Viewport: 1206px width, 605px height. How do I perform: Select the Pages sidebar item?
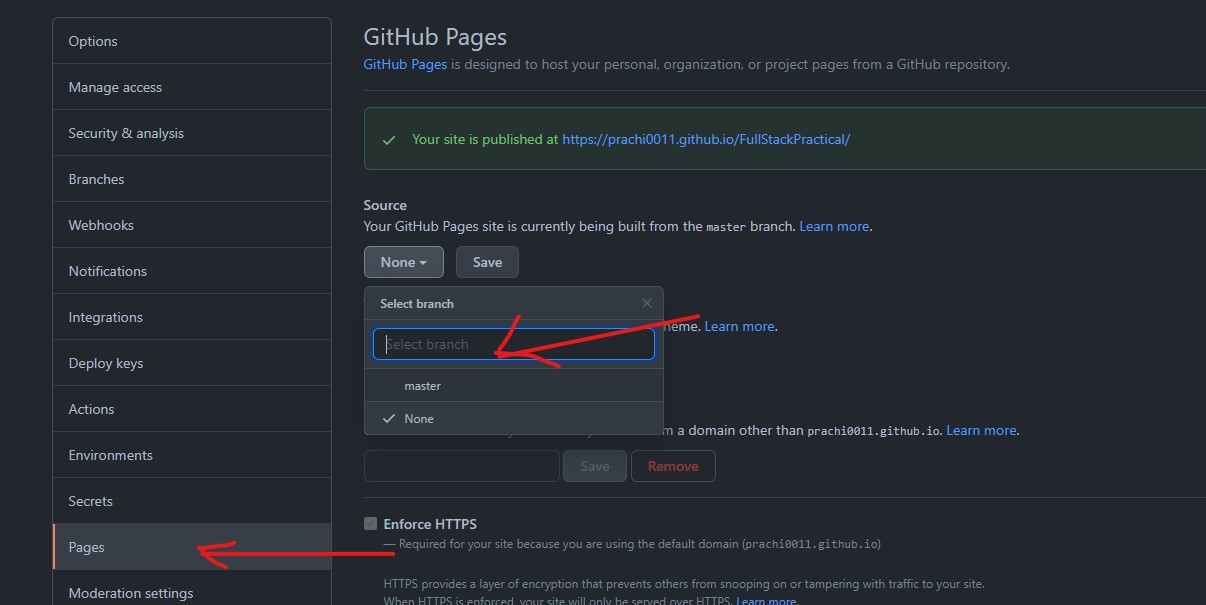tap(192, 547)
